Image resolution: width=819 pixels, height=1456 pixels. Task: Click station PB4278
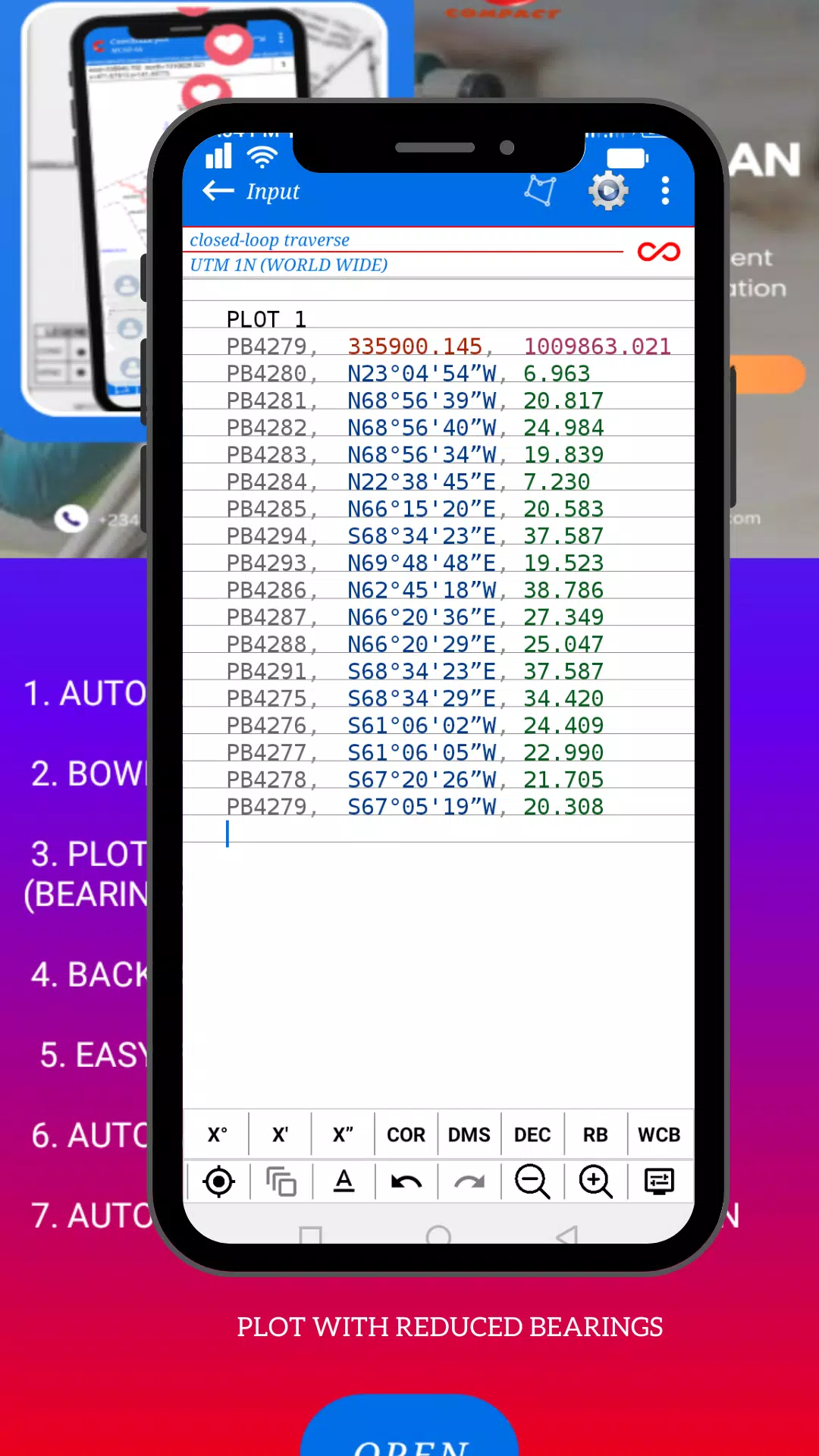(266, 780)
